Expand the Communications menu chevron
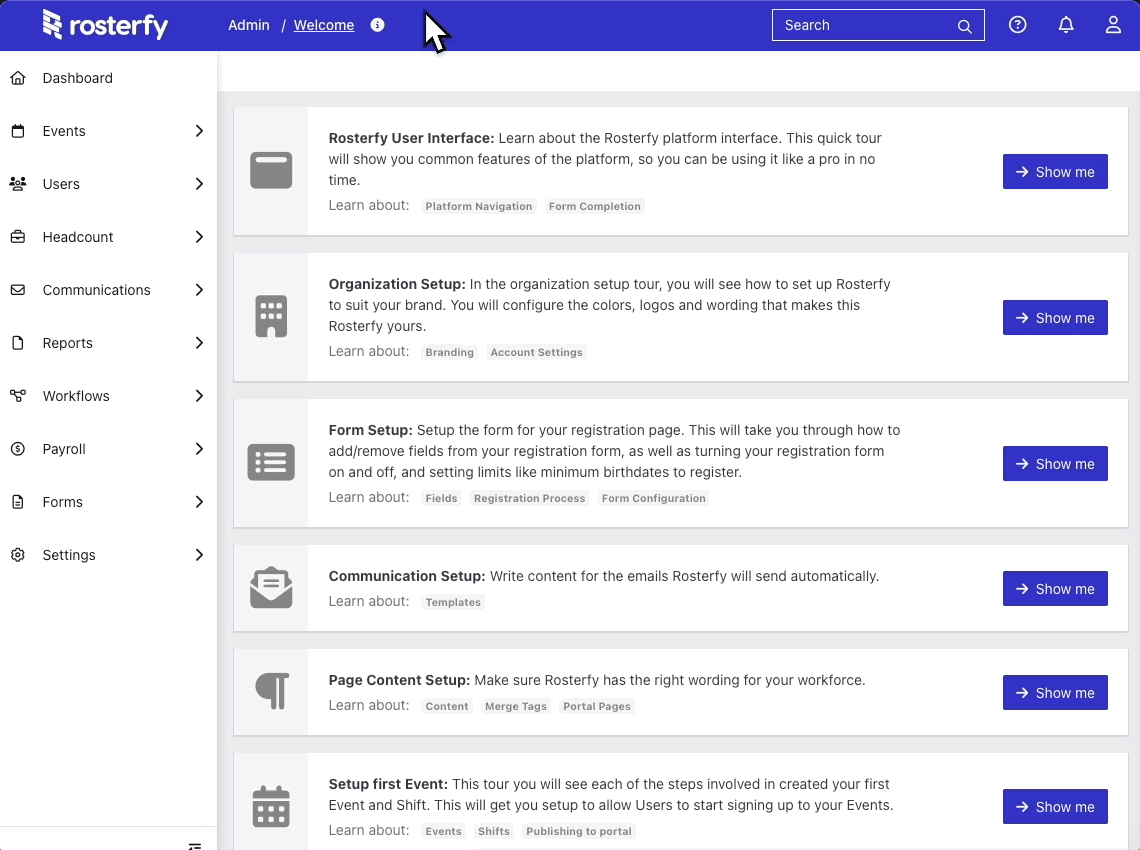Image resolution: width=1140 pixels, height=850 pixels. [199, 290]
